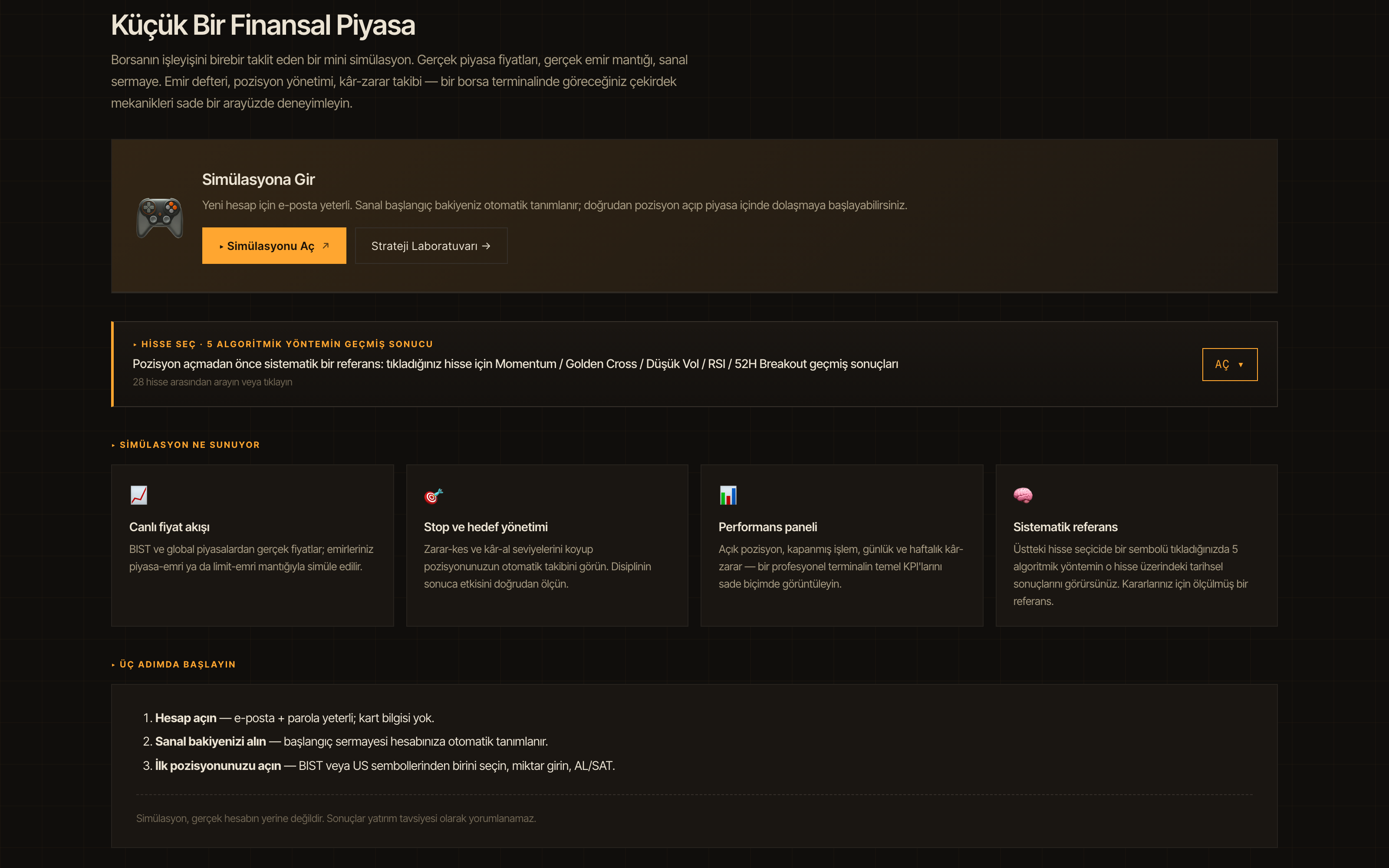Image resolution: width=1389 pixels, height=868 pixels.
Task: Click the dart target icon for Stop ve hedef
Action: click(433, 496)
